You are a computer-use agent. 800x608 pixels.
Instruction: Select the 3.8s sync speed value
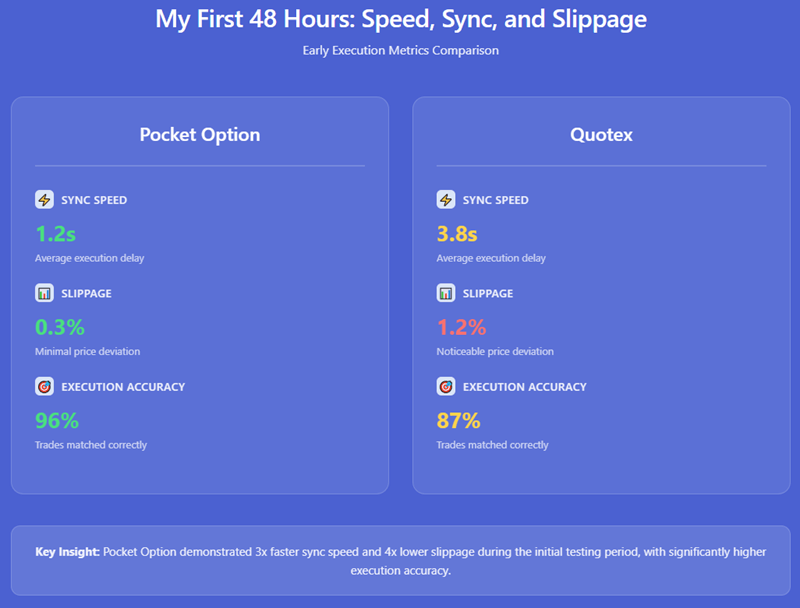tap(457, 234)
